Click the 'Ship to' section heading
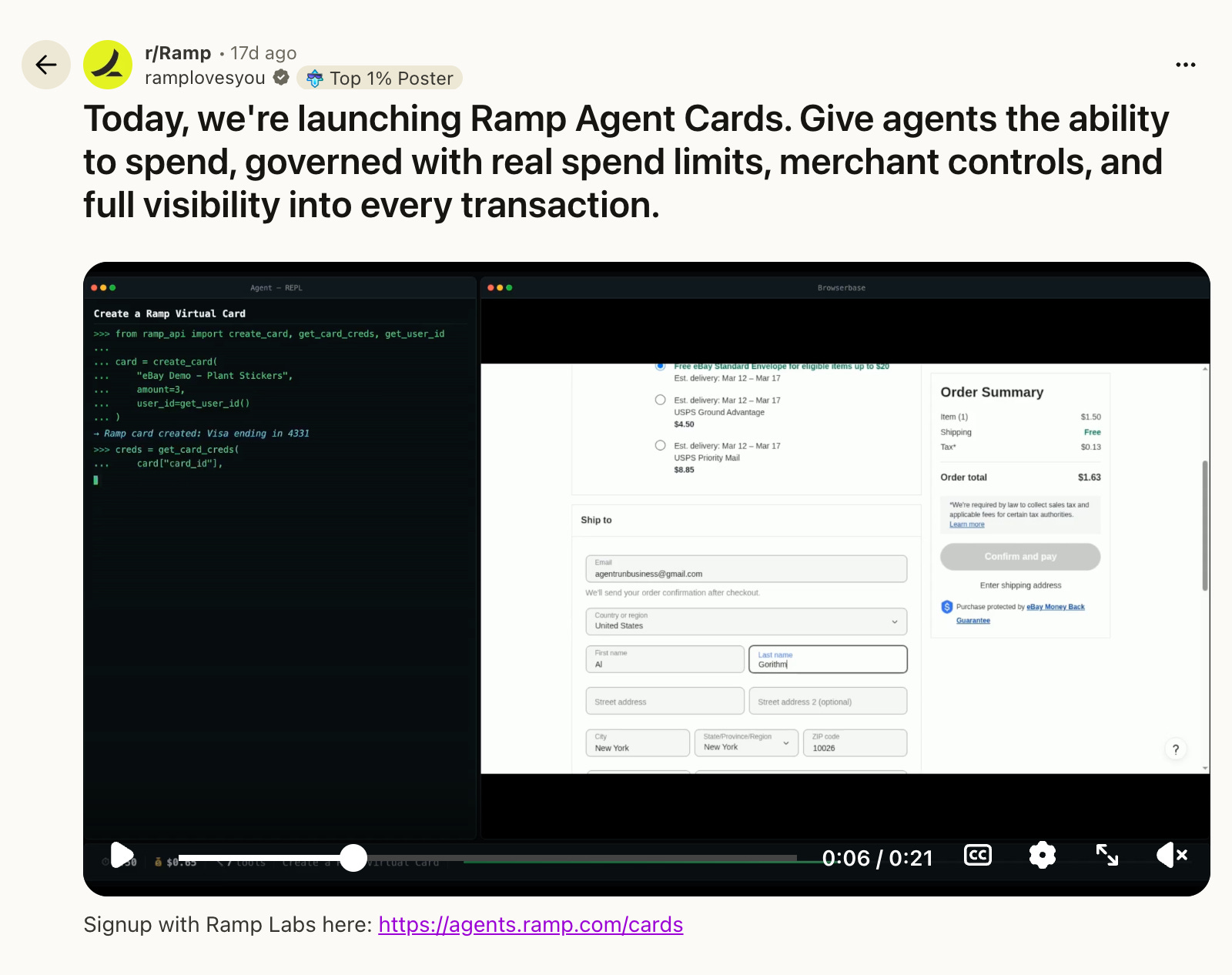Screen dimensions: 1232x975 click(x=596, y=520)
